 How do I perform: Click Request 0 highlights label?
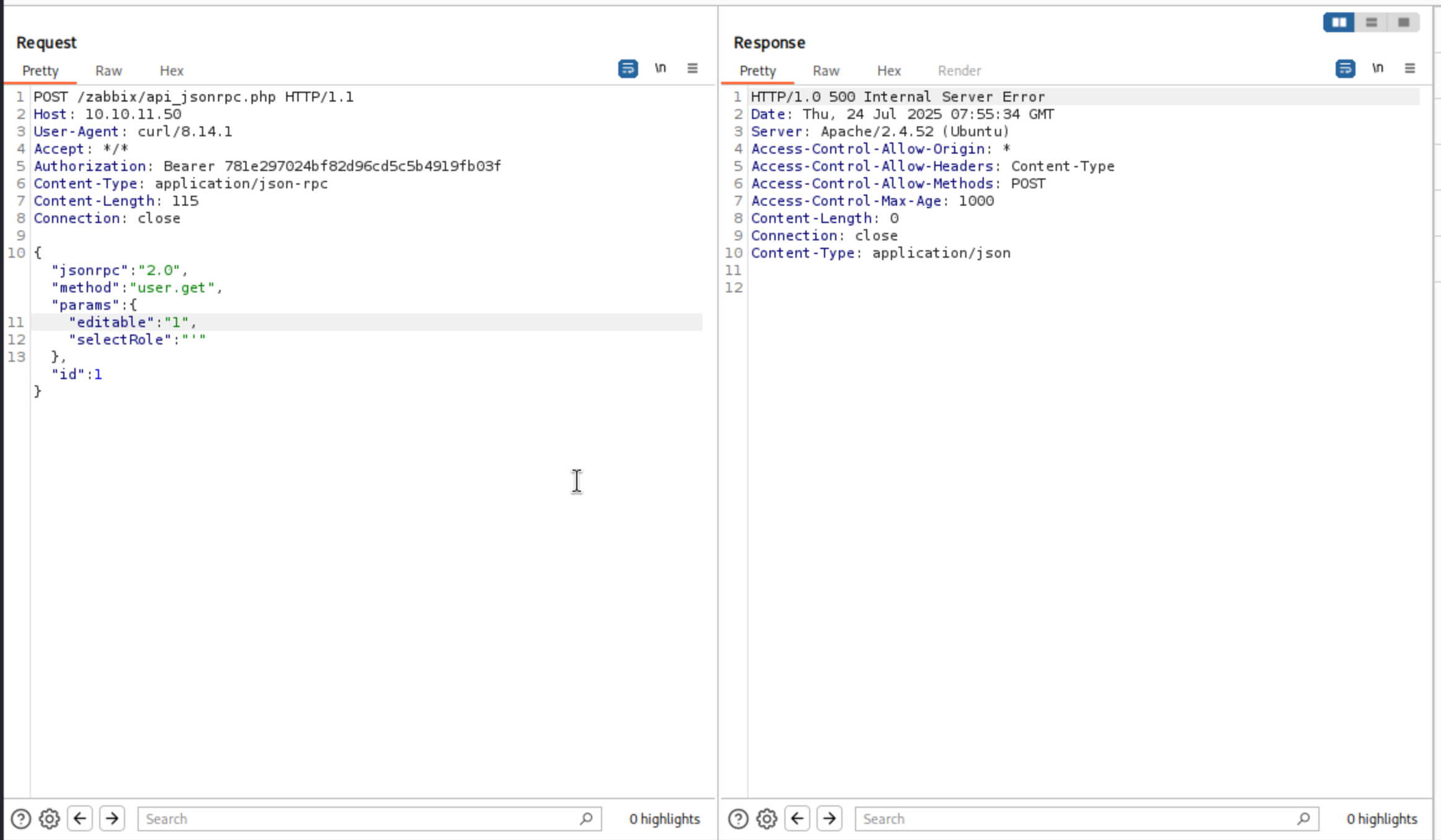click(x=664, y=819)
